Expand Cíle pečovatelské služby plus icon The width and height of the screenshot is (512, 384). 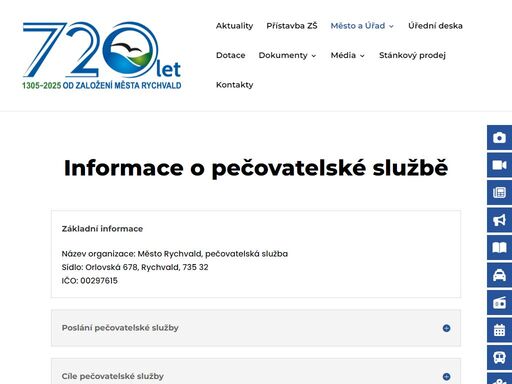[446, 377]
